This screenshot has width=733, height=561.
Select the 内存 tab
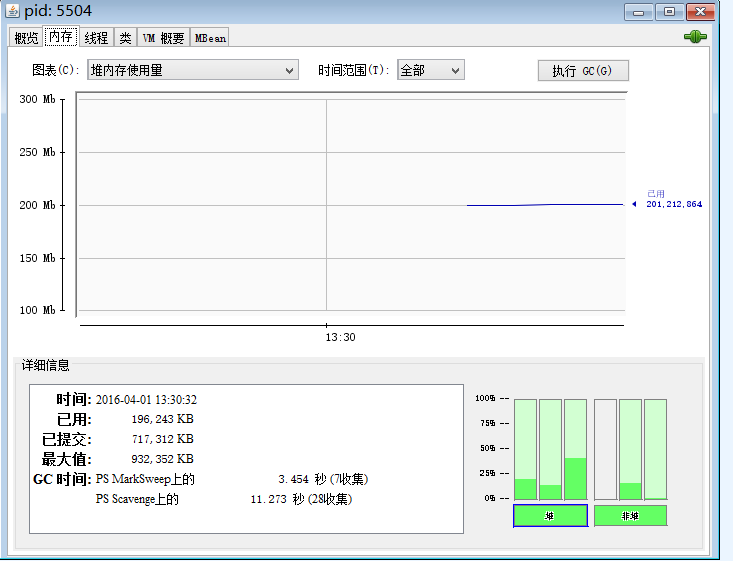click(61, 36)
